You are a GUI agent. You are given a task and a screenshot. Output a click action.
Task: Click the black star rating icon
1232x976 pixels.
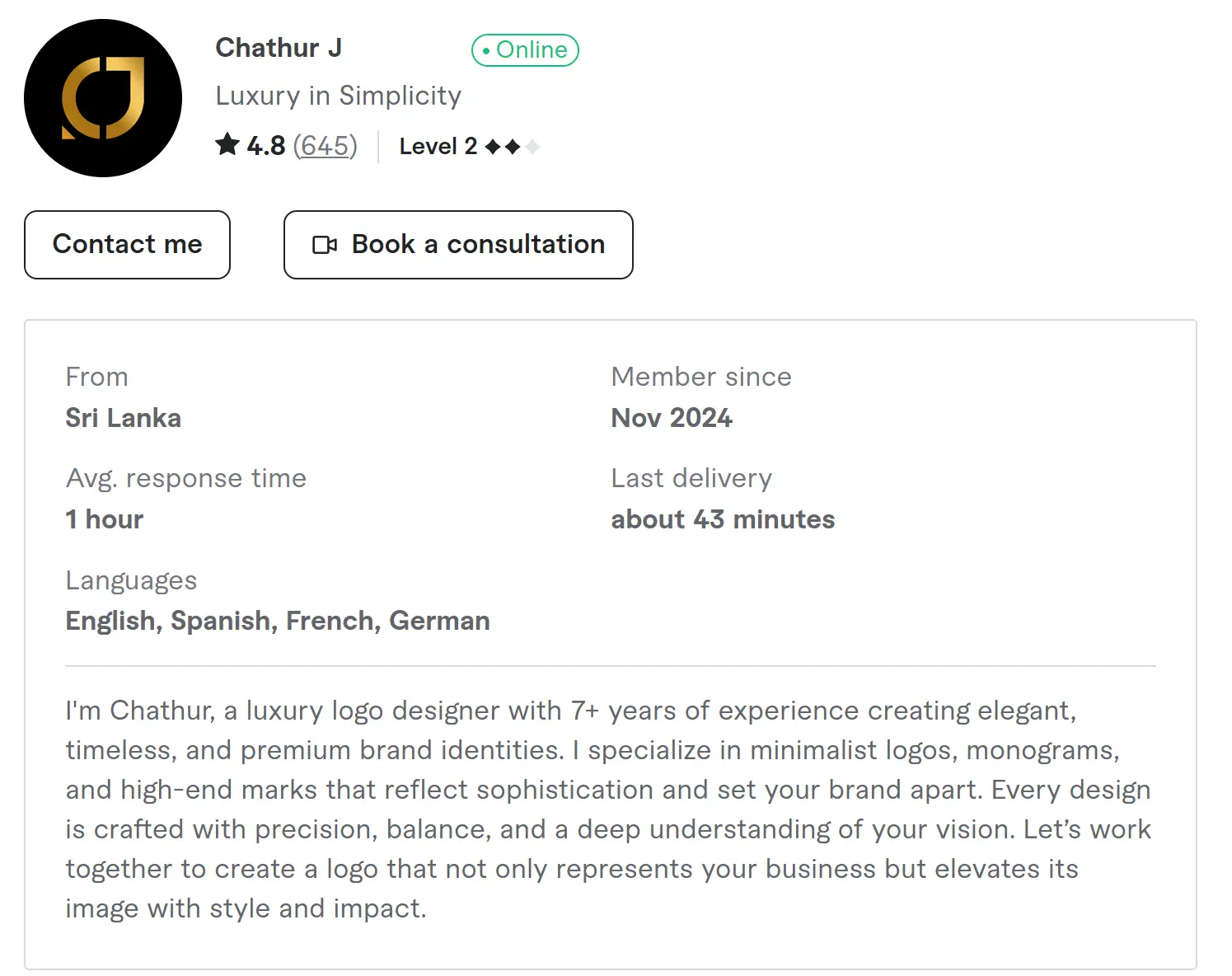coord(227,145)
